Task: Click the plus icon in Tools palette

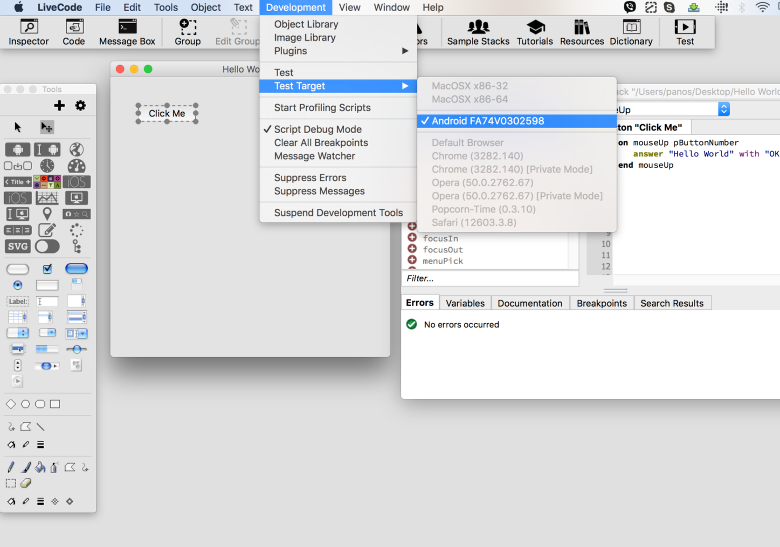Action: [x=59, y=105]
